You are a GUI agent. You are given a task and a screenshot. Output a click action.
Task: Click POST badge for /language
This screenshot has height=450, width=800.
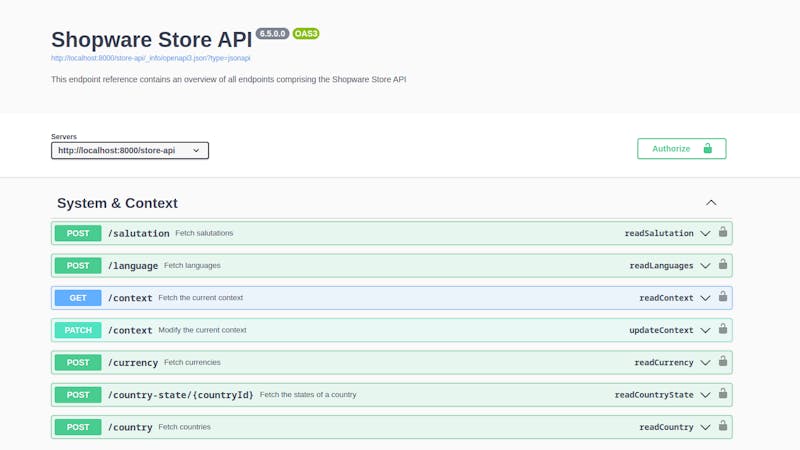78,265
